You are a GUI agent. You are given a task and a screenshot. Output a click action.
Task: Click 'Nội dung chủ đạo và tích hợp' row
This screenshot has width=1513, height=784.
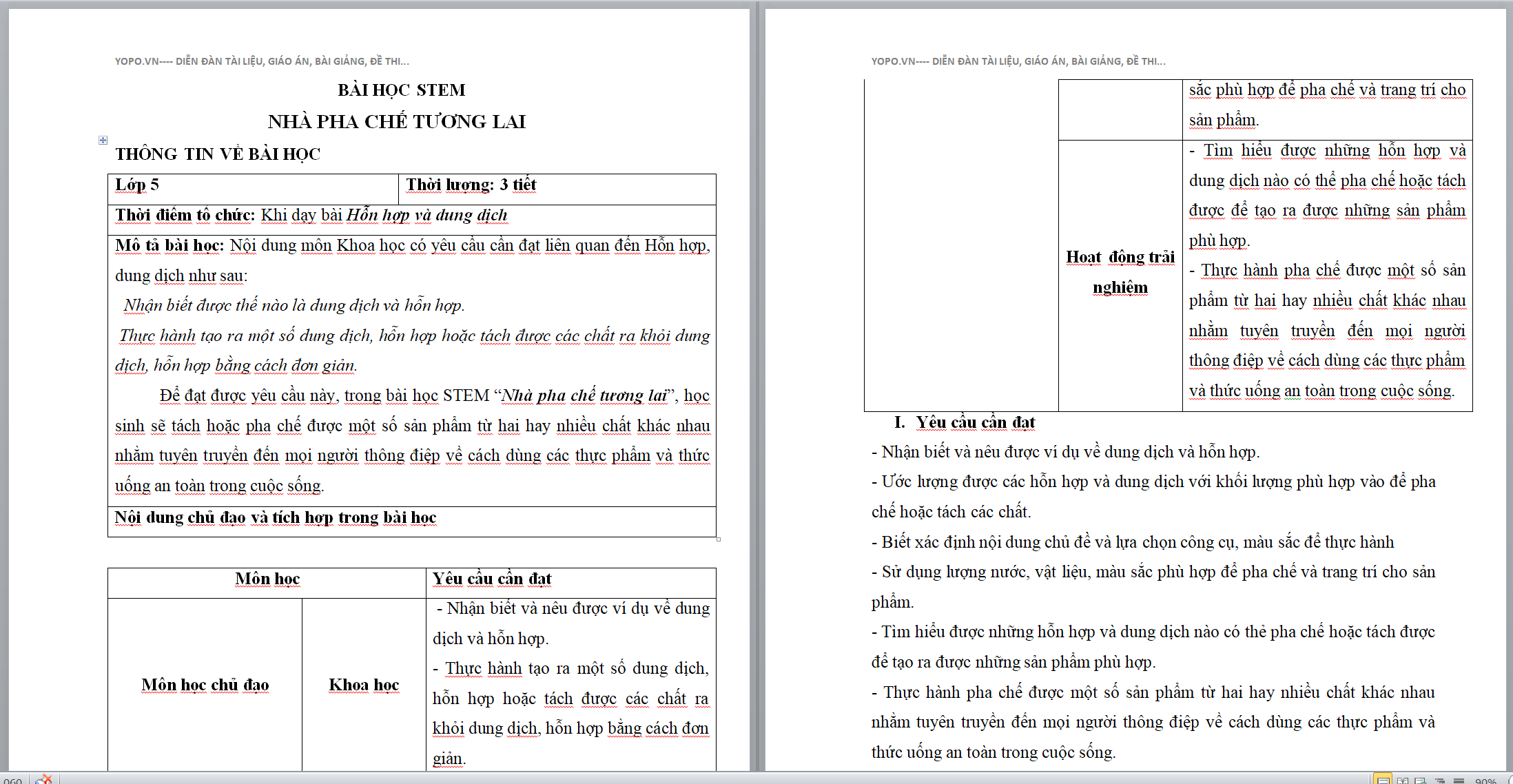(412, 522)
